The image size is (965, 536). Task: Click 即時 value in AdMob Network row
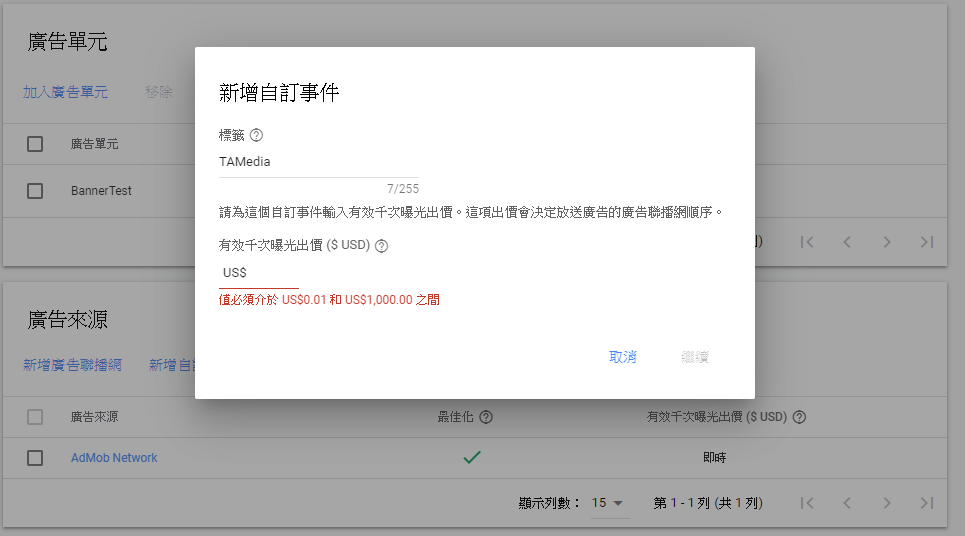click(715, 458)
